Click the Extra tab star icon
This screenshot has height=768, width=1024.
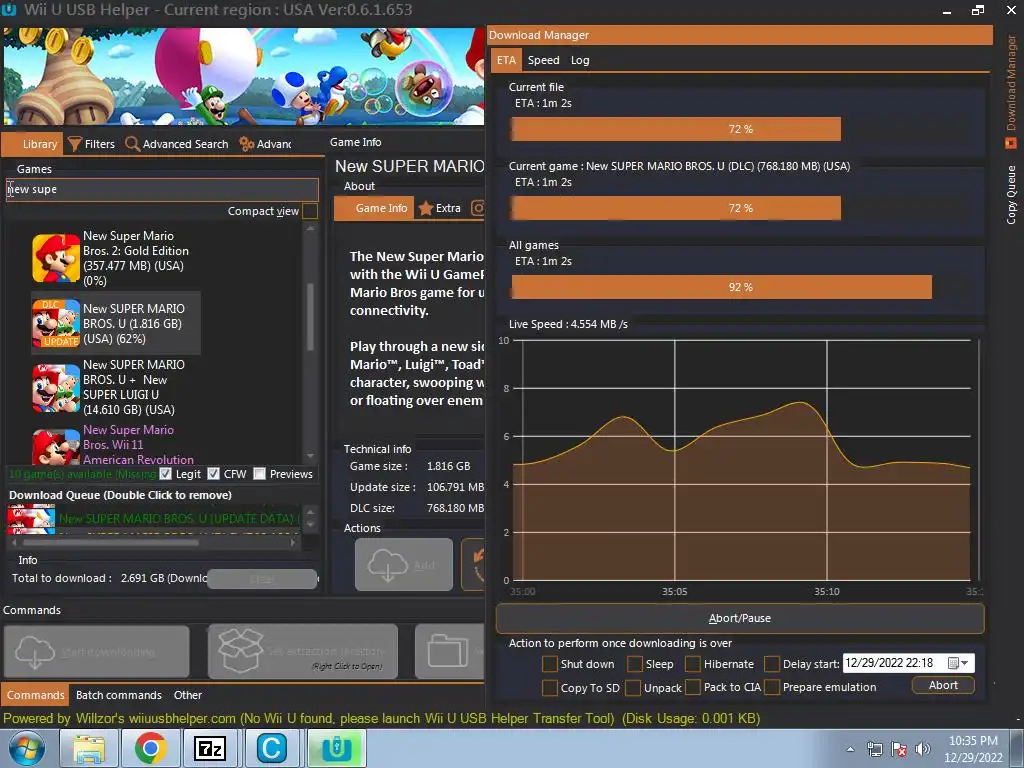pos(426,208)
